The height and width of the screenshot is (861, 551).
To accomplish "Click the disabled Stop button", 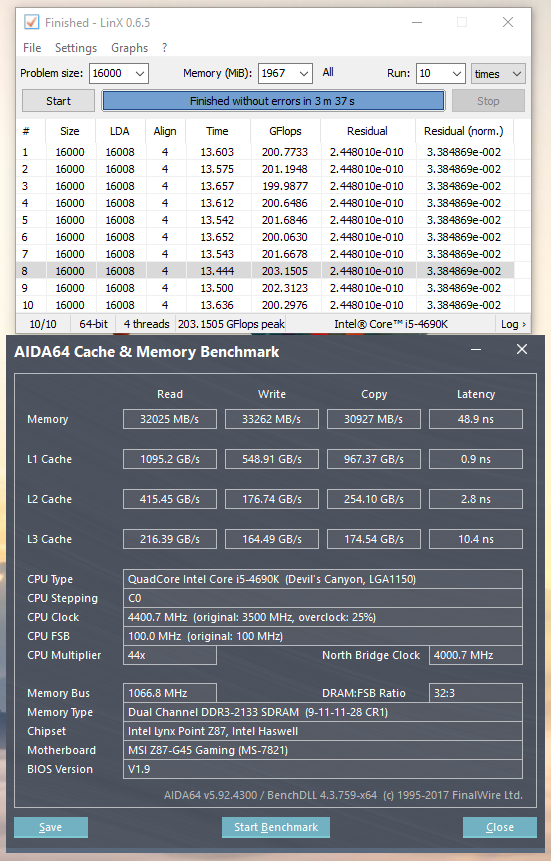I will 488,101.
